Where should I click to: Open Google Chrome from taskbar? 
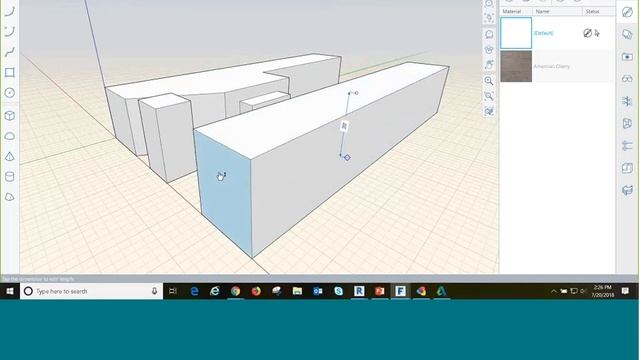pyautogui.click(x=236, y=291)
